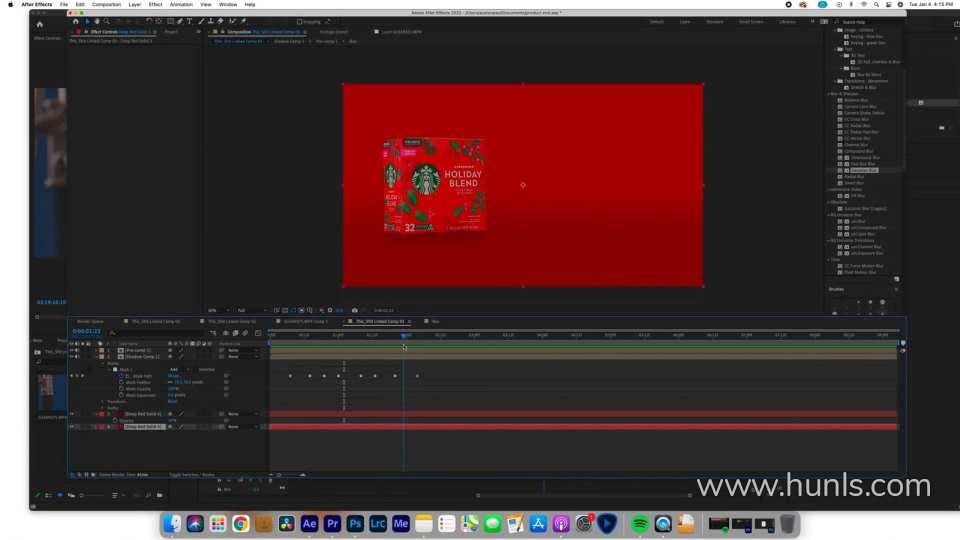
Task: Enable the Snapping checkbox in toolbar
Action: click(x=299, y=21)
